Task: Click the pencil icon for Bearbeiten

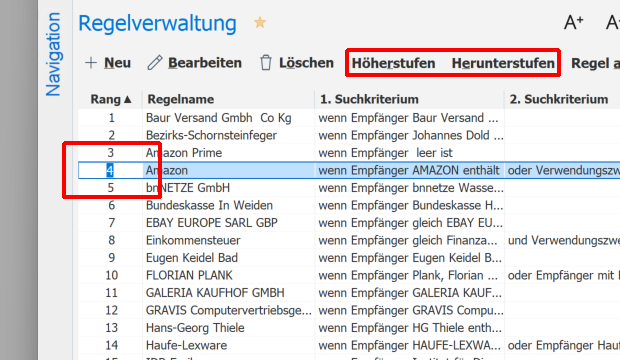Action: pos(155,63)
